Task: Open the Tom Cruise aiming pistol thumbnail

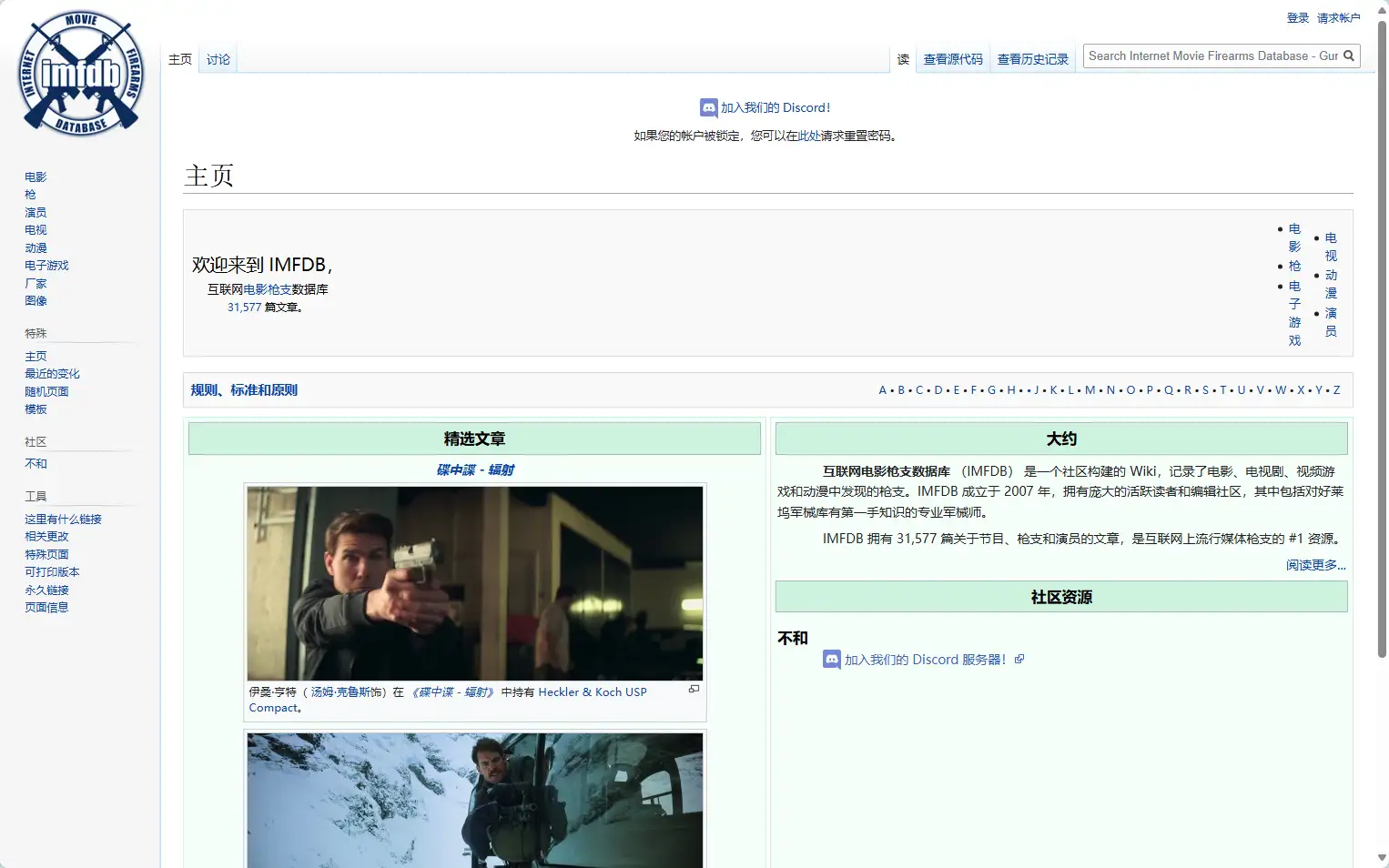Action: (x=475, y=583)
